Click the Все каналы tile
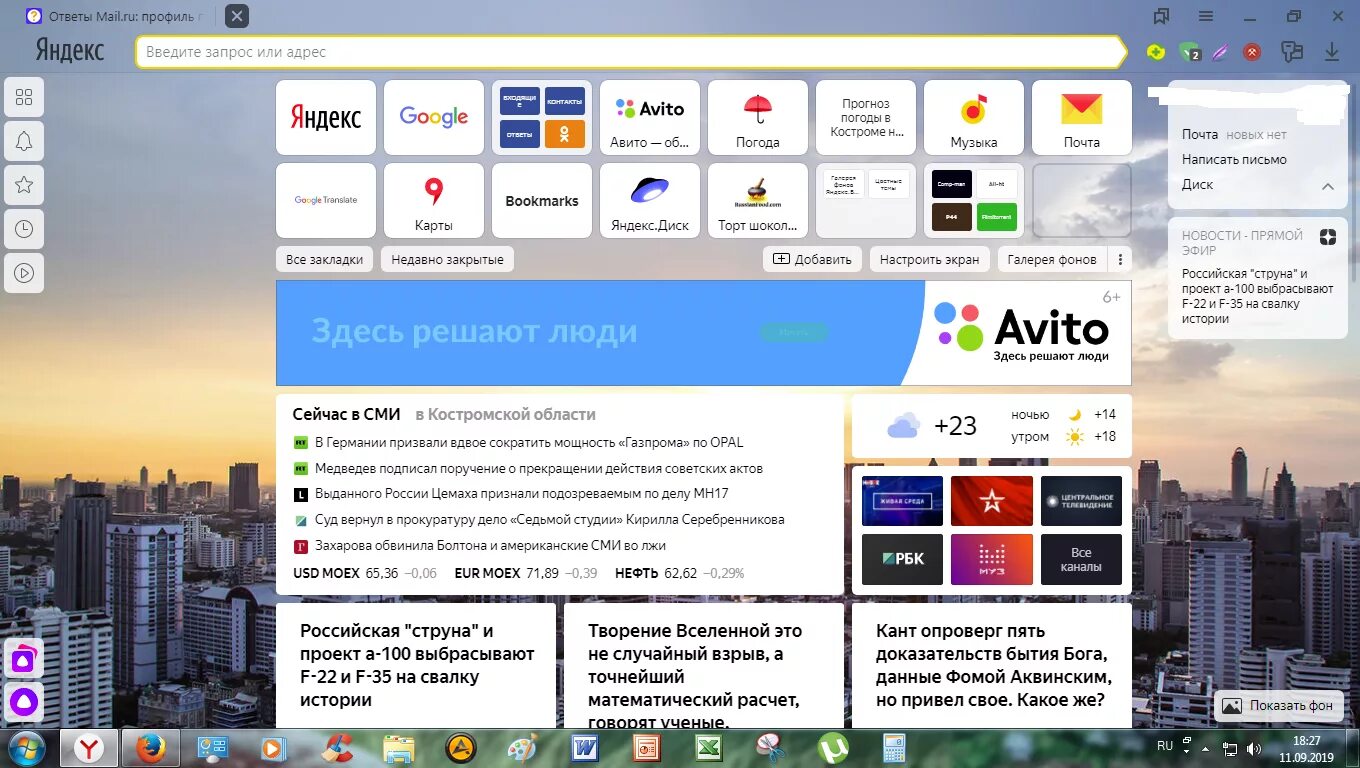This screenshot has width=1360, height=768. 1081,560
